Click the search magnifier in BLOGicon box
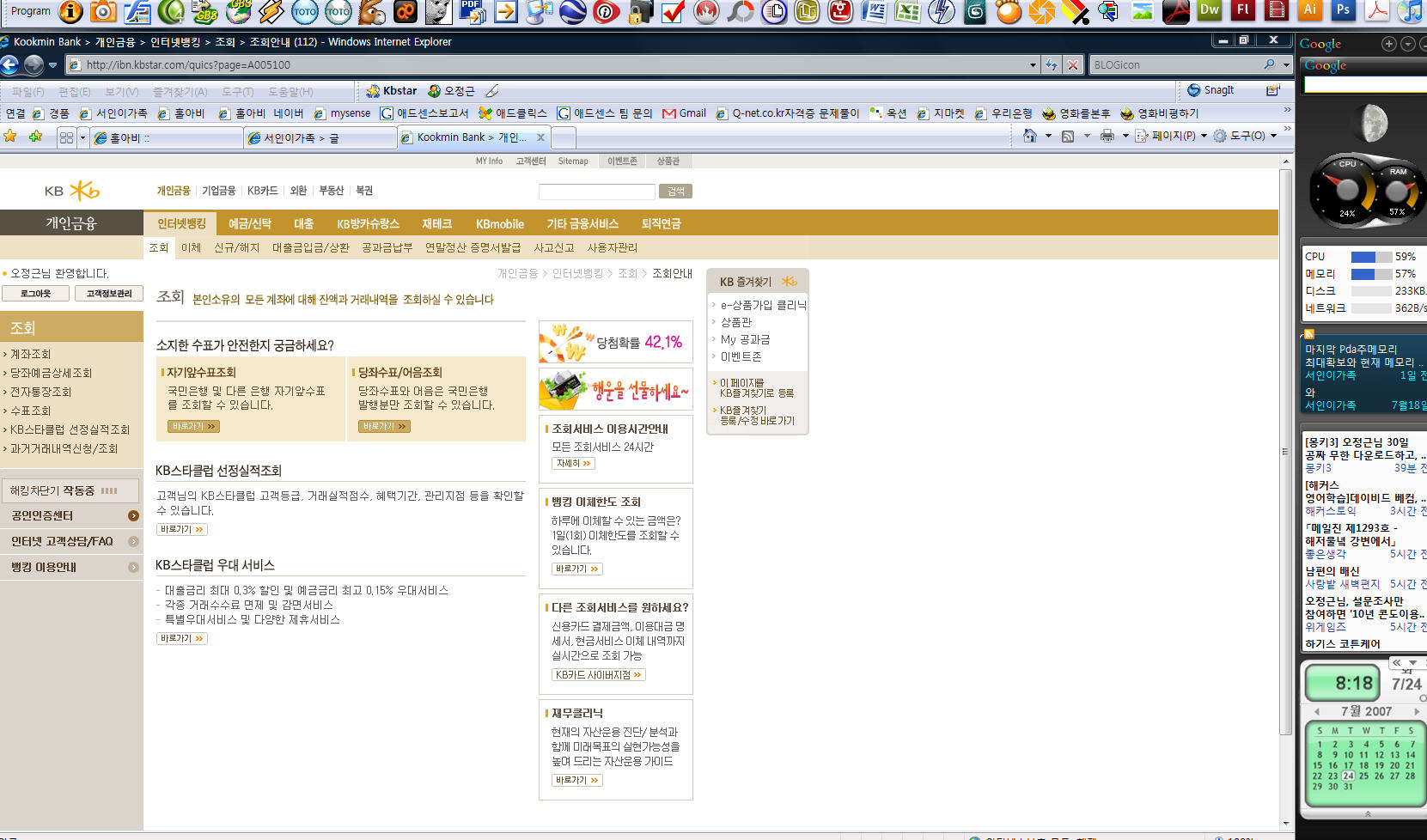This screenshot has height=840, width=1427. 1270,64
